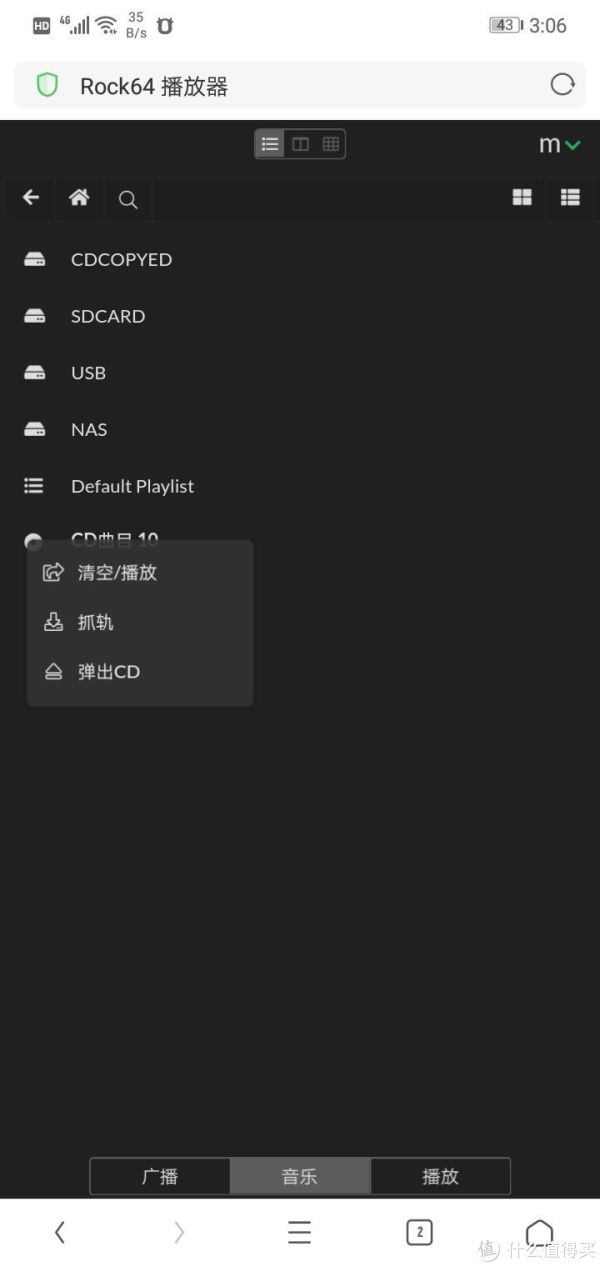Choose 清空/播放 from context menu
Viewport: 600px width, 1267px height.
click(117, 573)
